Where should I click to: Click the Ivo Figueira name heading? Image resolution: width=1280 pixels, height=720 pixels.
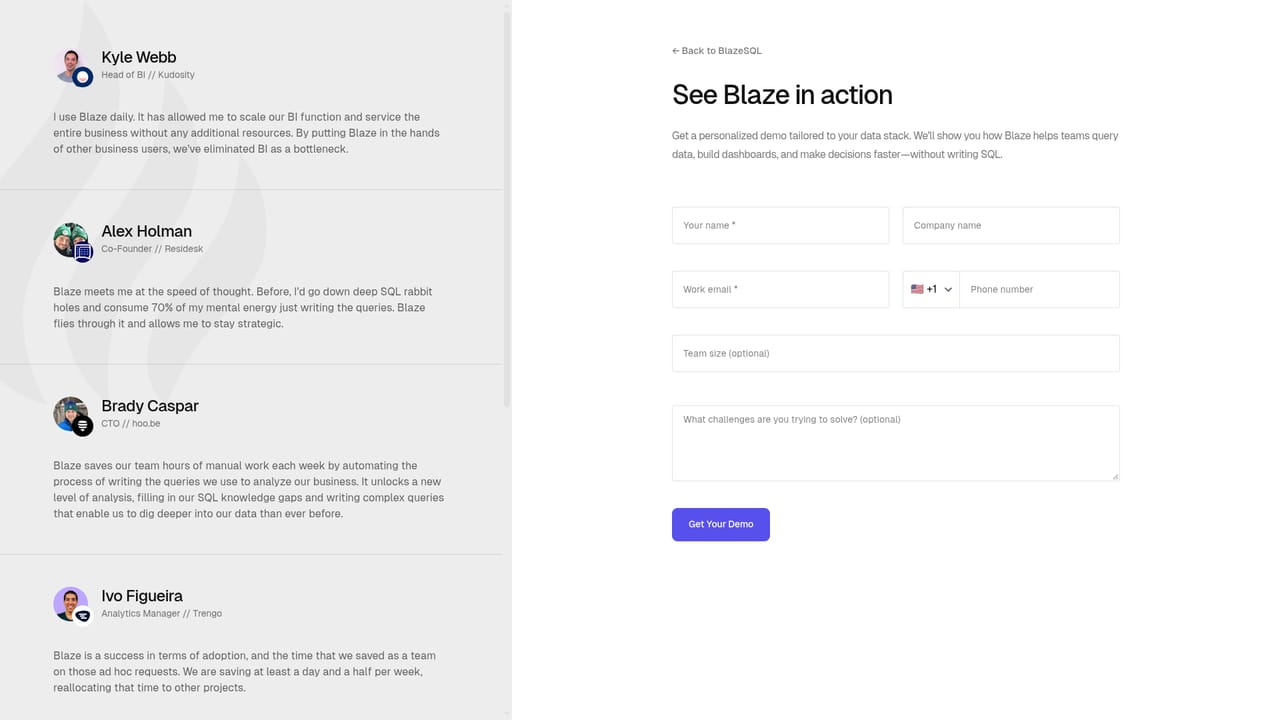[142, 596]
